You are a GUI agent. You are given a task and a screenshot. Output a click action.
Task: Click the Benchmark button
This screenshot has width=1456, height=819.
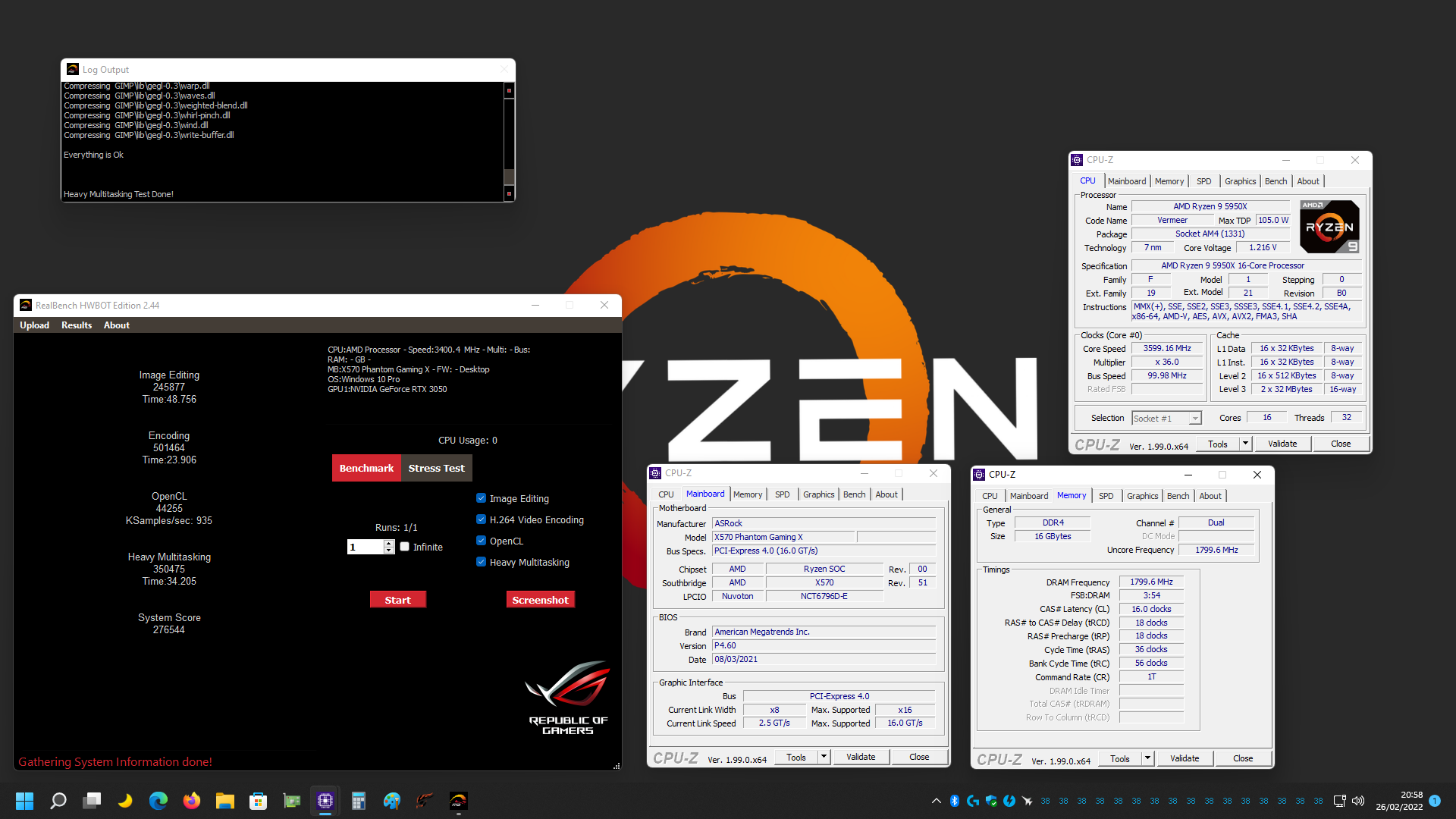pos(366,468)
